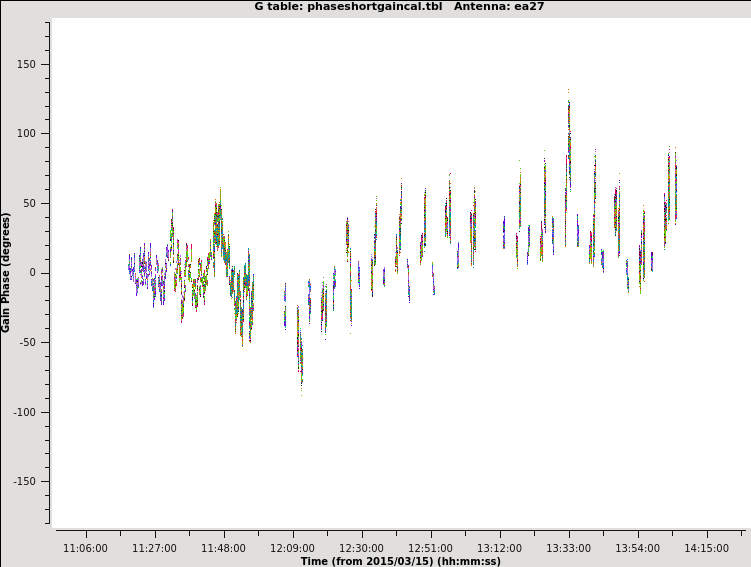Click the 14:15:00 time tick label
Screen dimensions: 751x567
(x=706, y=548)
